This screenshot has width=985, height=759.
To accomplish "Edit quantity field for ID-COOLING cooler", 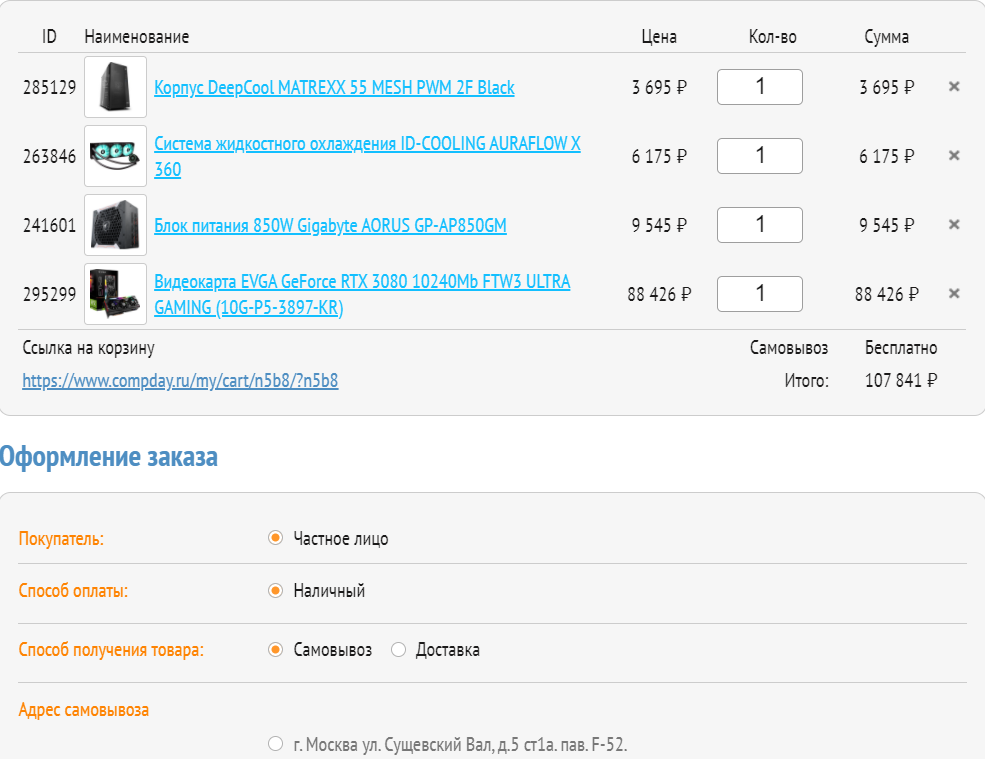I will 759,156.
